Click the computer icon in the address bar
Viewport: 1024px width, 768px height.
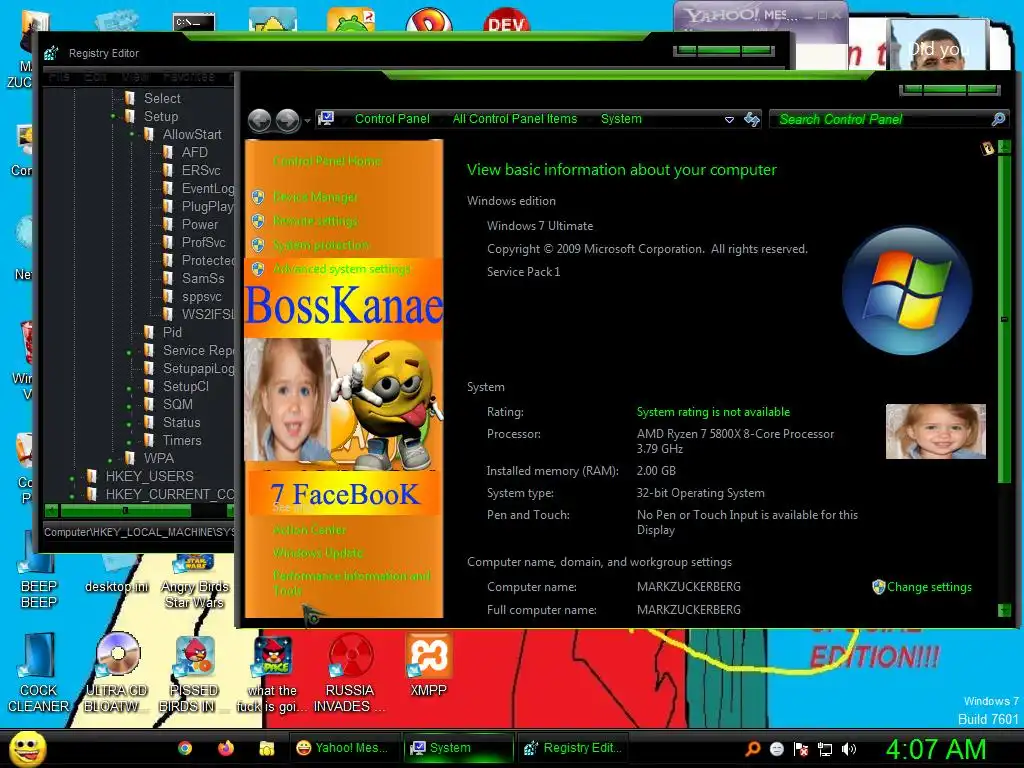coord(326,119)
